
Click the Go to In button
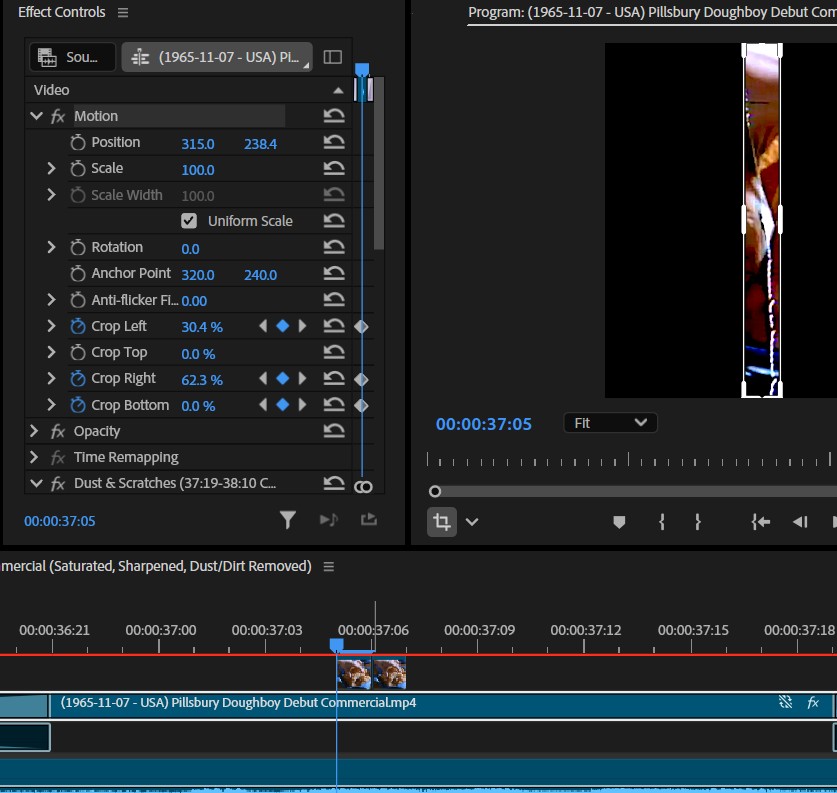(x=761, y=522)
